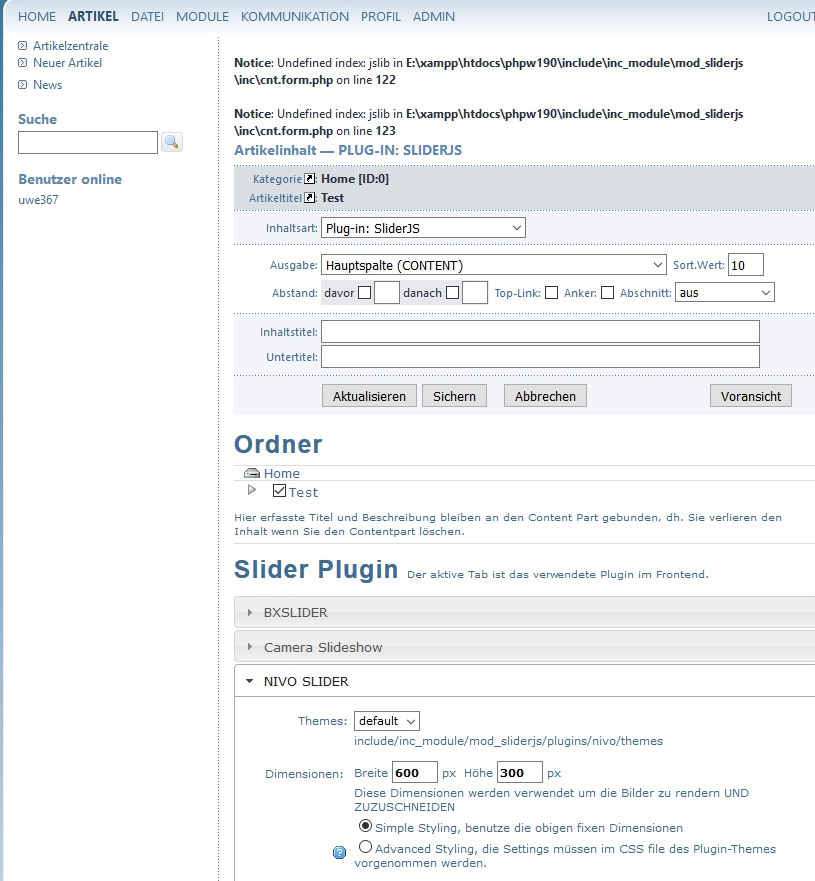Click the Home folder icon in Ordner
815x881 pixels.
click(x=252, y=474)
